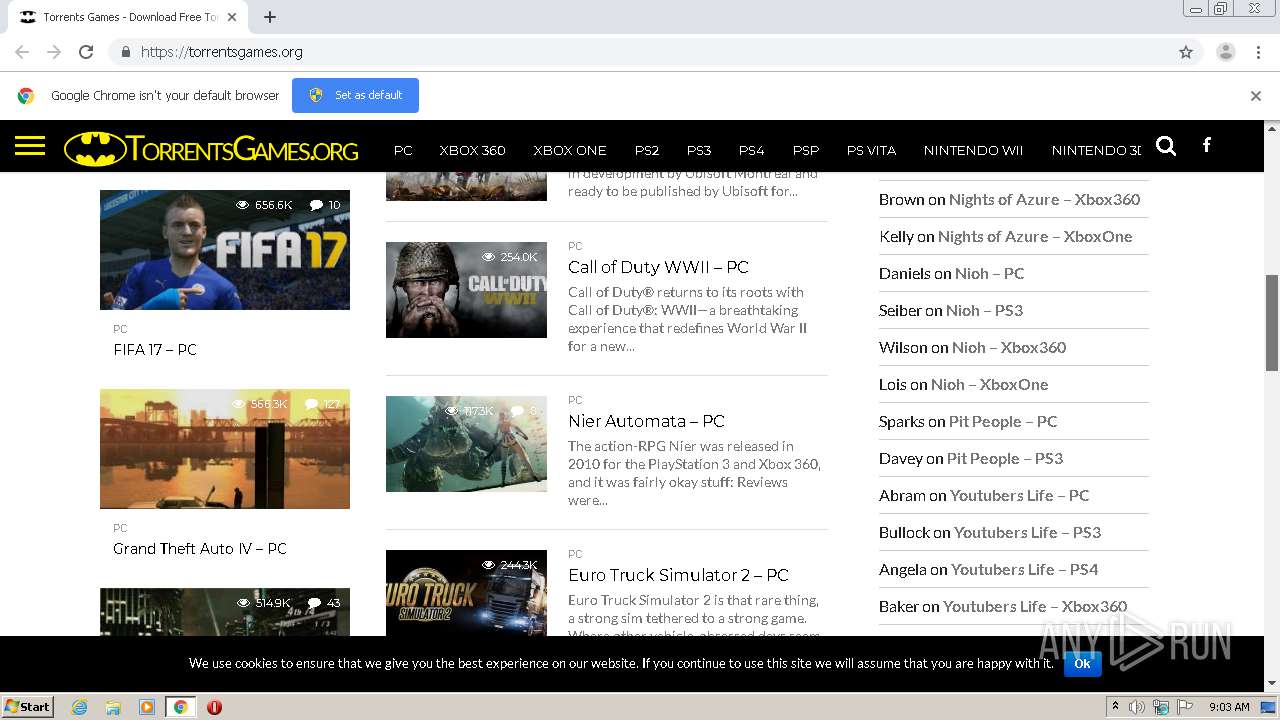Viewport: 1280px width, 720px height.
Task: Open the red Opera taskbar icon
Action: (214, 707)
